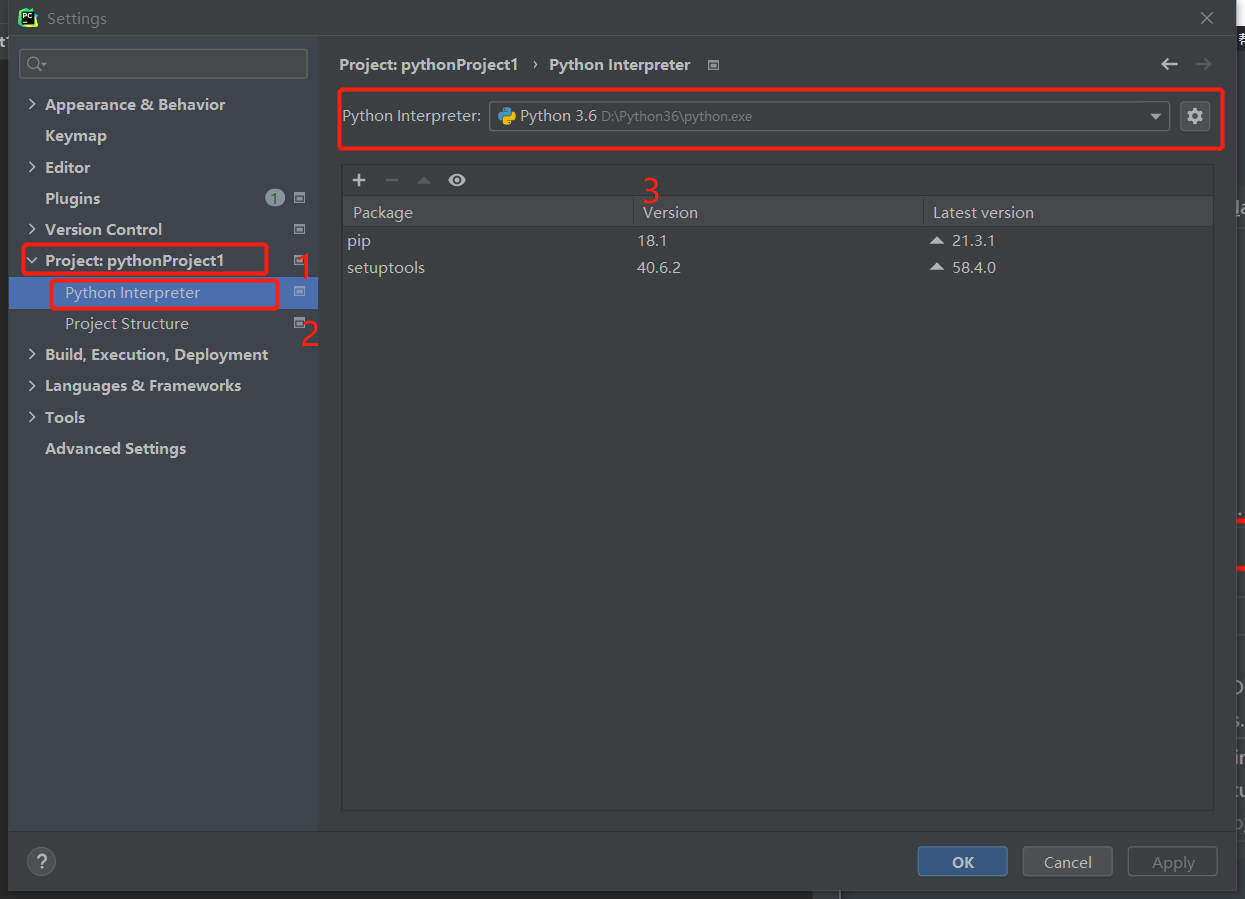
Task: Click the Plugins project-level icon
Action: [x=299, y=198]
